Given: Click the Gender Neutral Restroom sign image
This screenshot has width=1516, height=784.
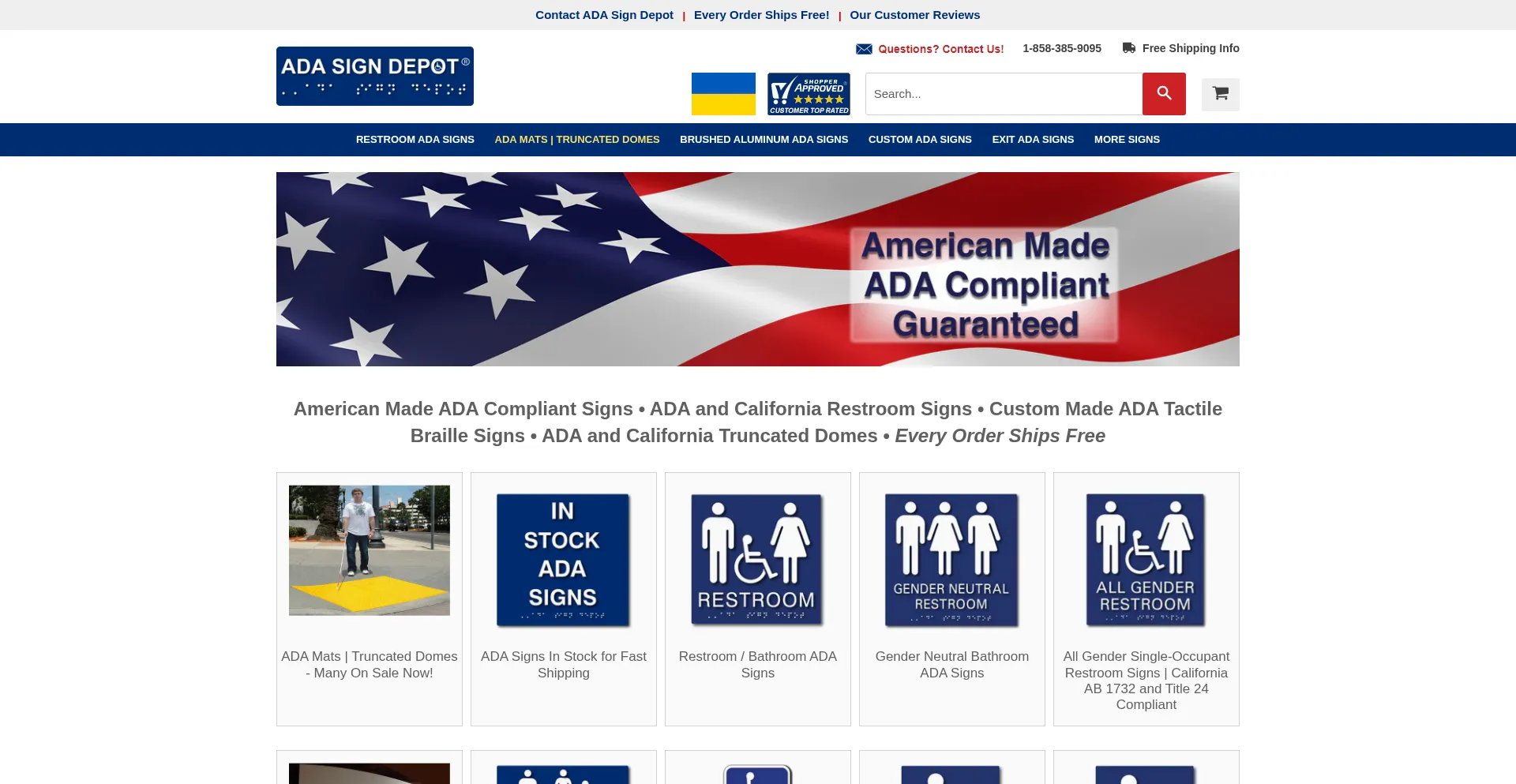Looking at the screenshot, I should 951,560.
